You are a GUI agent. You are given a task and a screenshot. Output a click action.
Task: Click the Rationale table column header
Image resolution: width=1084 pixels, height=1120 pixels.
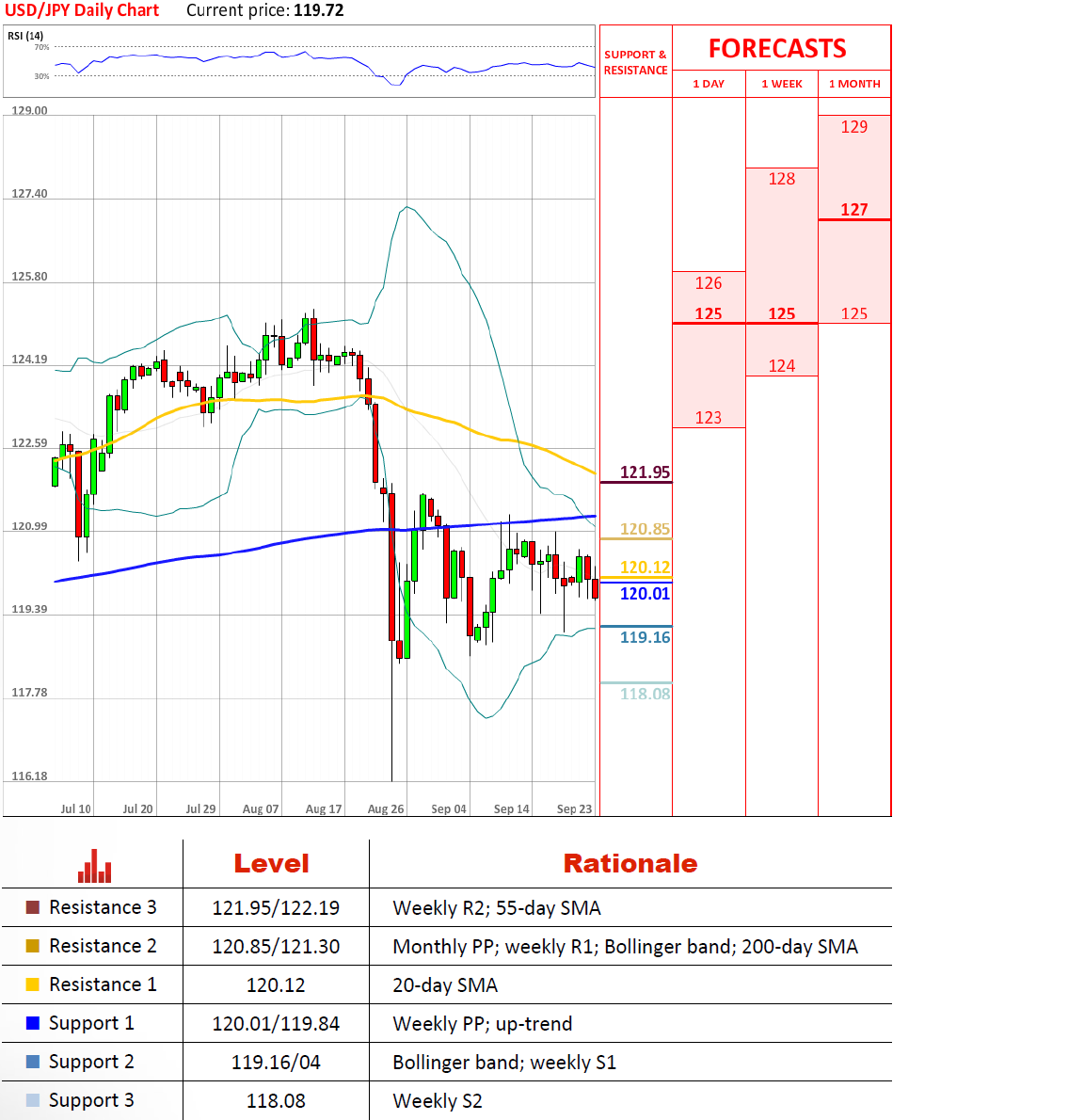pos(630,864)
